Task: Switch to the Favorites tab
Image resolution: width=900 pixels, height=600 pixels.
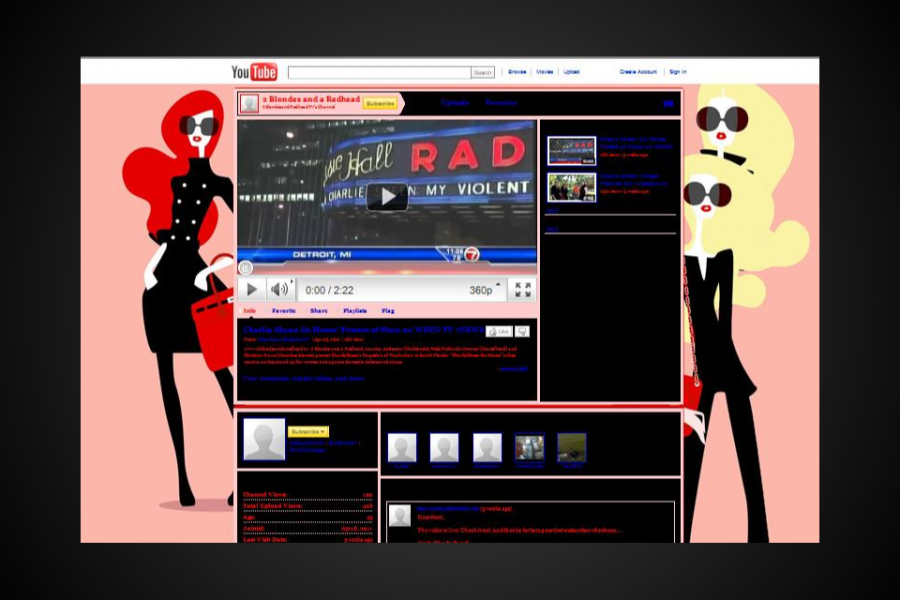Action: [x=501, y=103]
